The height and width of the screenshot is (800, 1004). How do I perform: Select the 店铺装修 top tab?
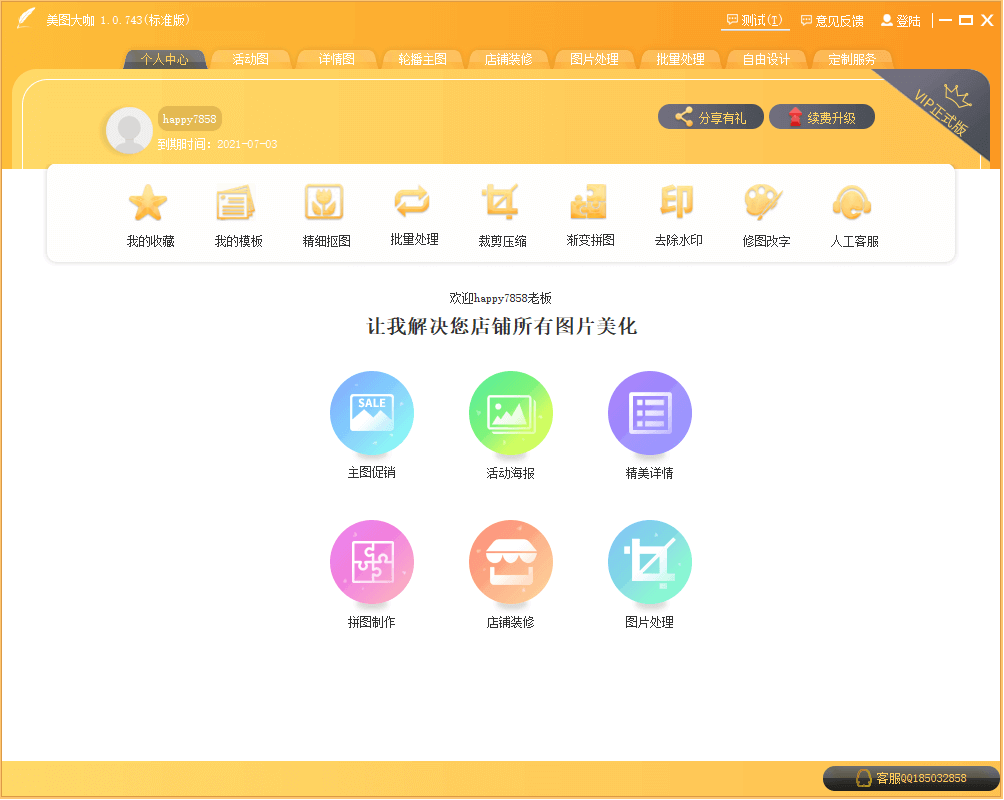click(508, 59)
